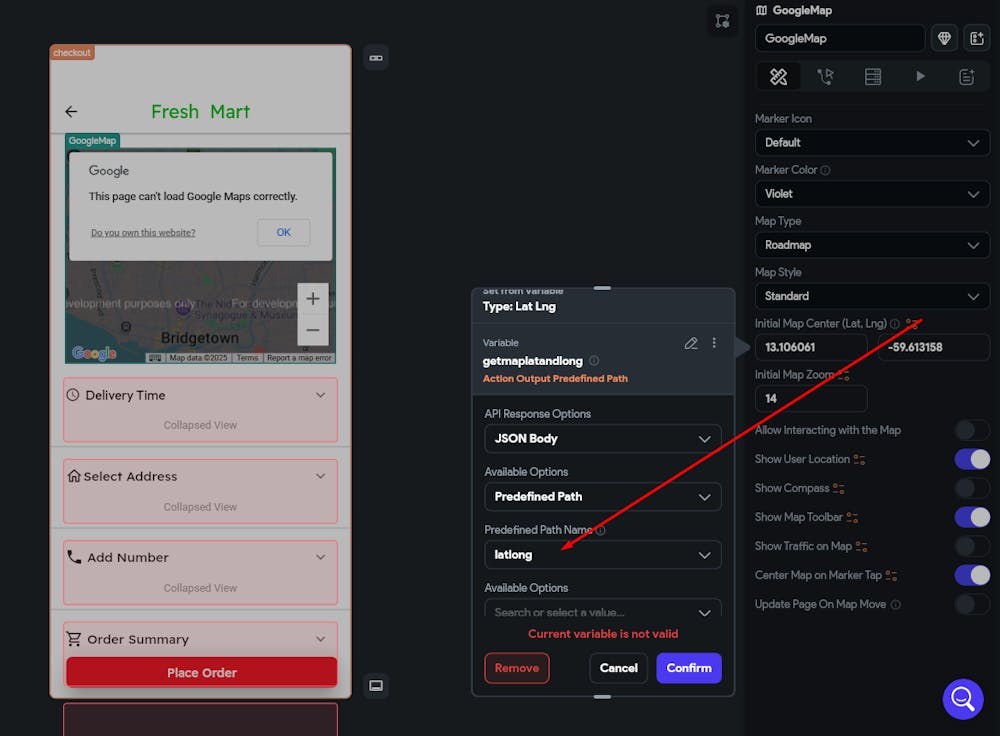Click the Show Traffic on Map variable icon
1000x736 pixels.
click(861, 547)
